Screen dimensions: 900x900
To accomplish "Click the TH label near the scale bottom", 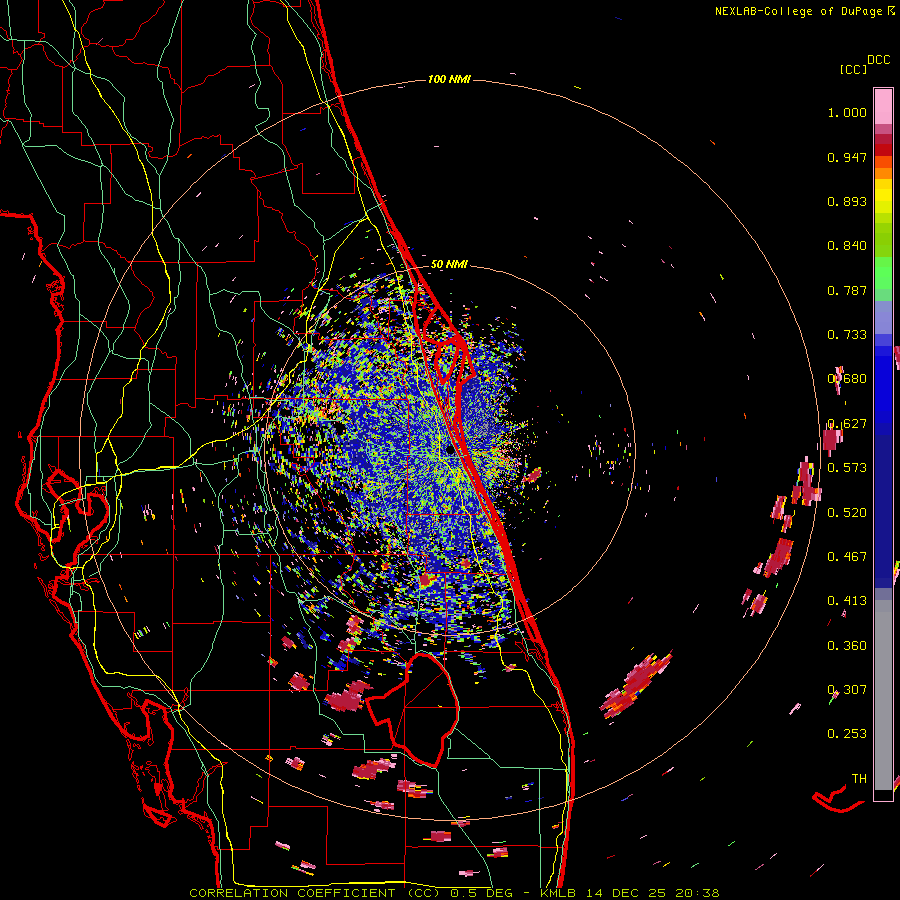I will (859, 779).
